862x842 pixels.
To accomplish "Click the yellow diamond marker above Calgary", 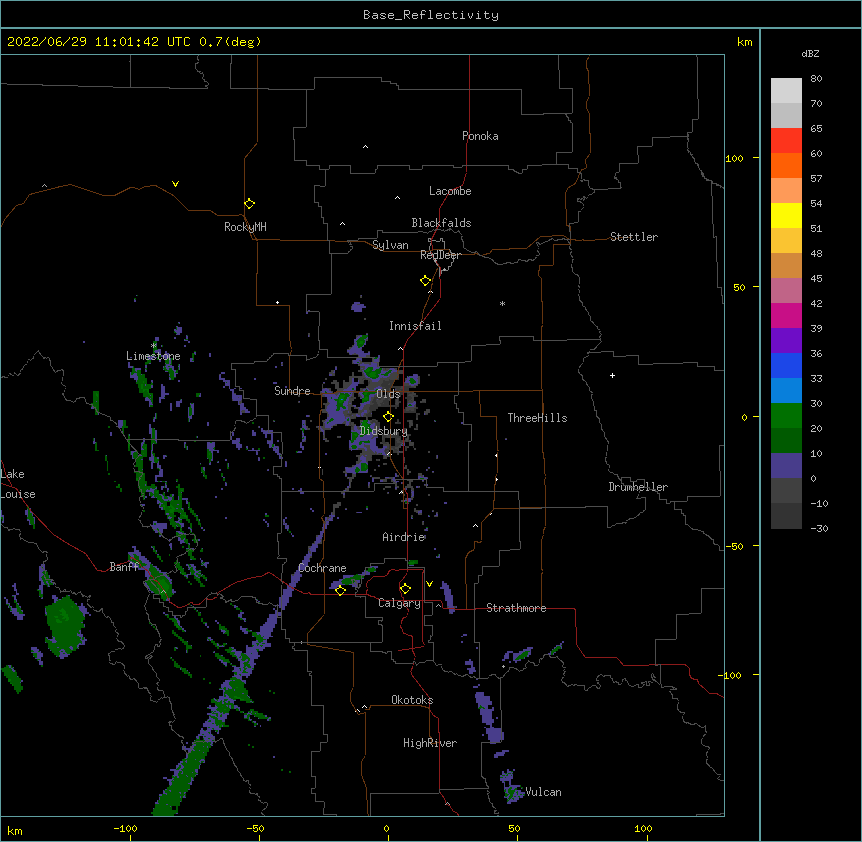I will pyautogui.click(x=405, y=589).
